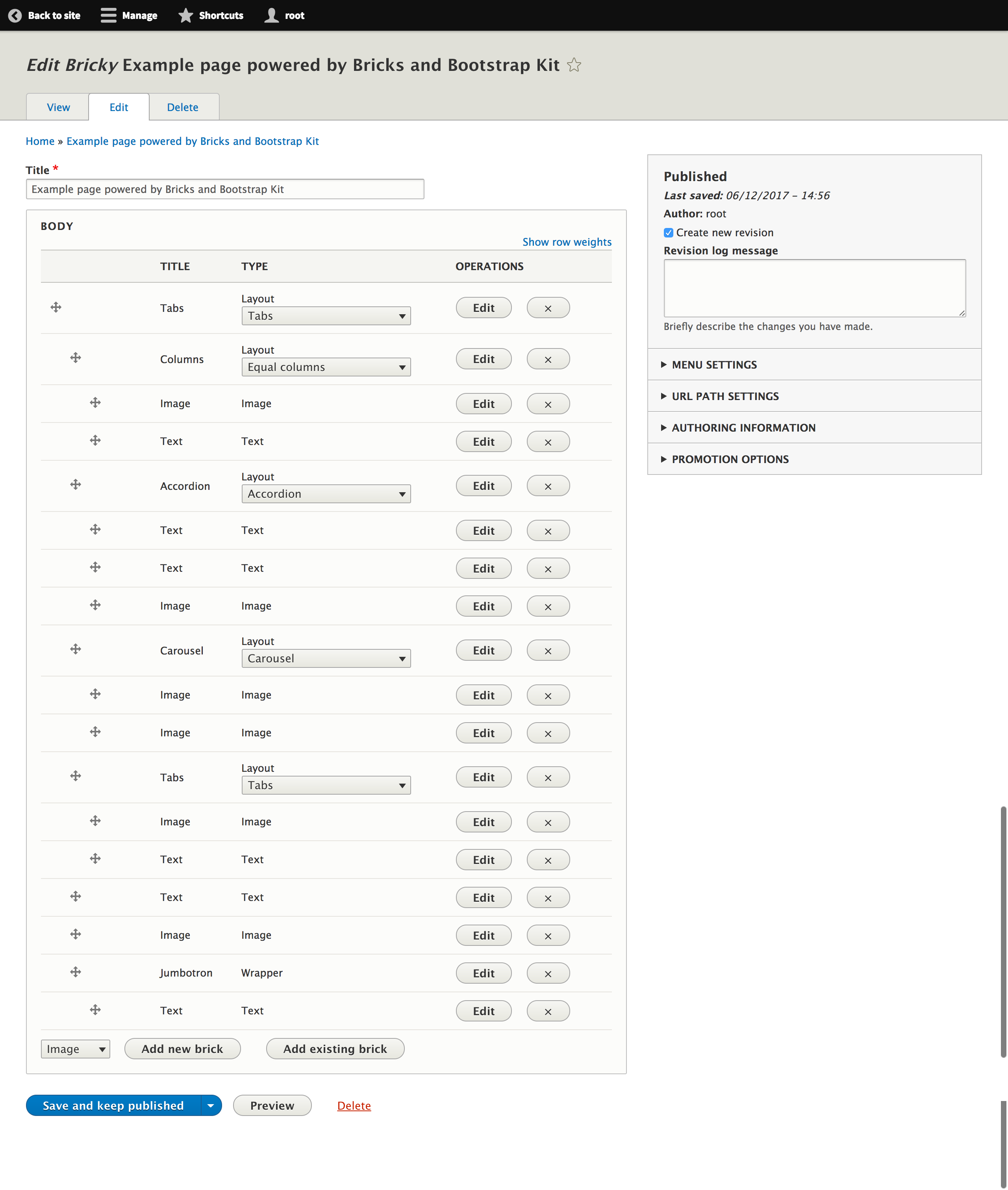Open the Carousel layout dropdown

(326, 658)
